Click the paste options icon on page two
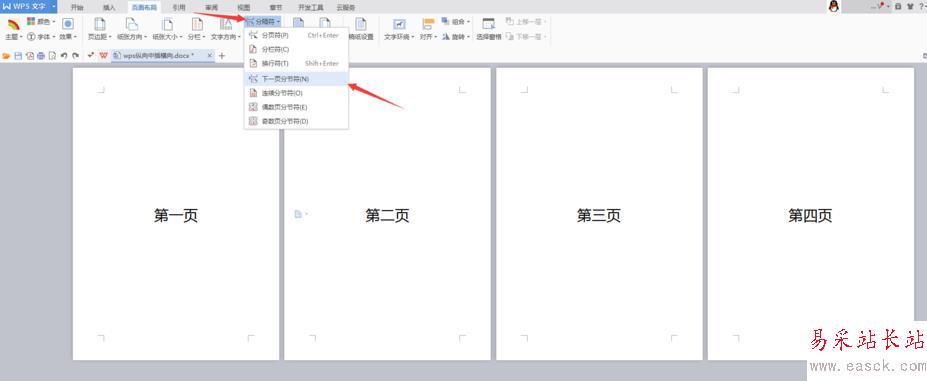 301,214
